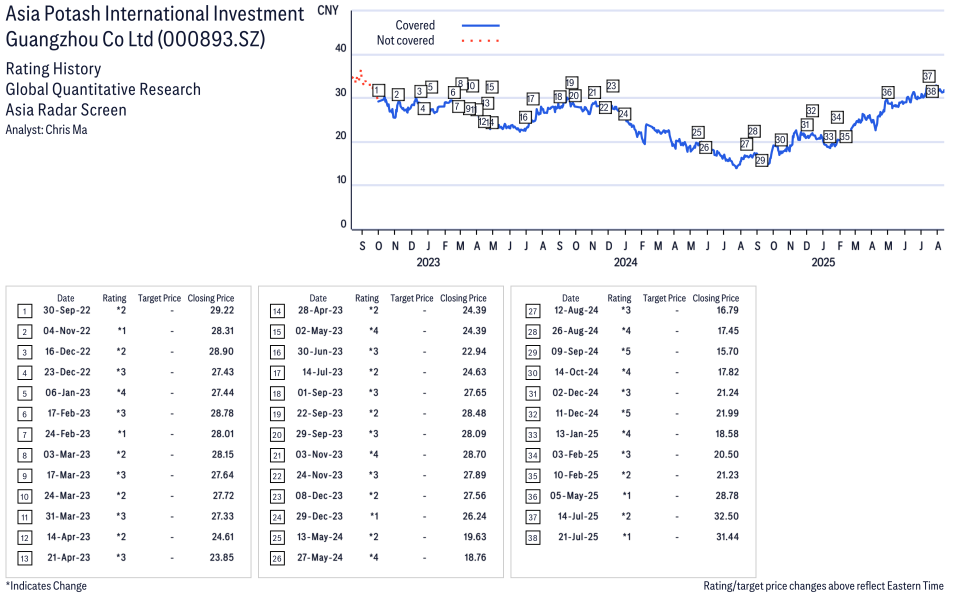
Task: Click the 'Covered' legend label
Action: coord(415,25)
